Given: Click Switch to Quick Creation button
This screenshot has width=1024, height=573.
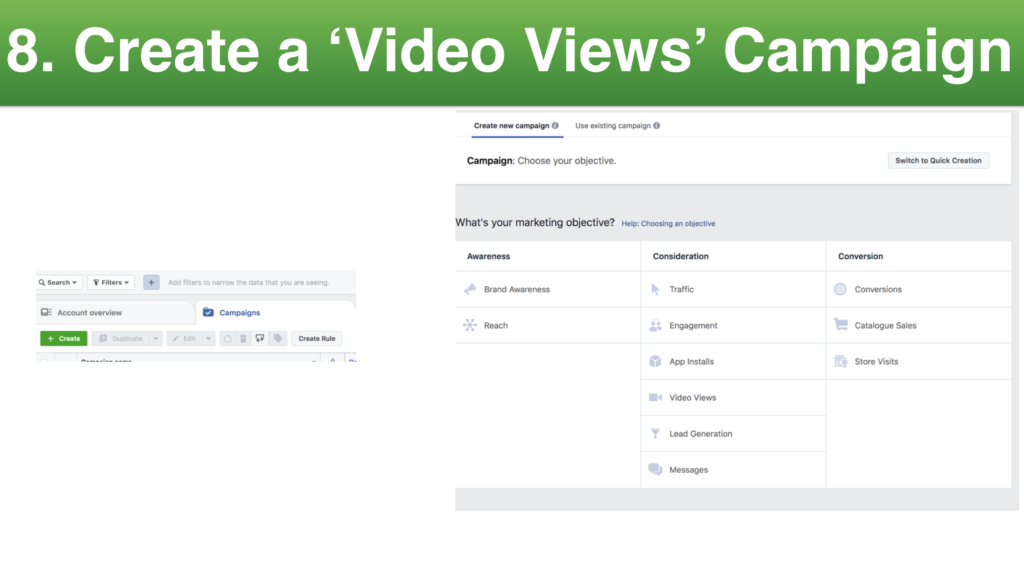Looking at the screenshot, I should (x=938, y=160).
